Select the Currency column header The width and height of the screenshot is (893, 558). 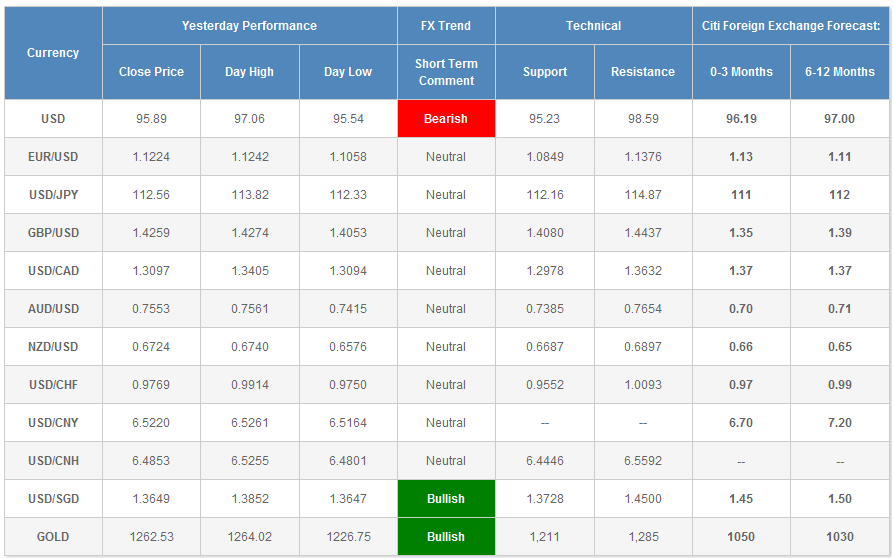(53, 53)
